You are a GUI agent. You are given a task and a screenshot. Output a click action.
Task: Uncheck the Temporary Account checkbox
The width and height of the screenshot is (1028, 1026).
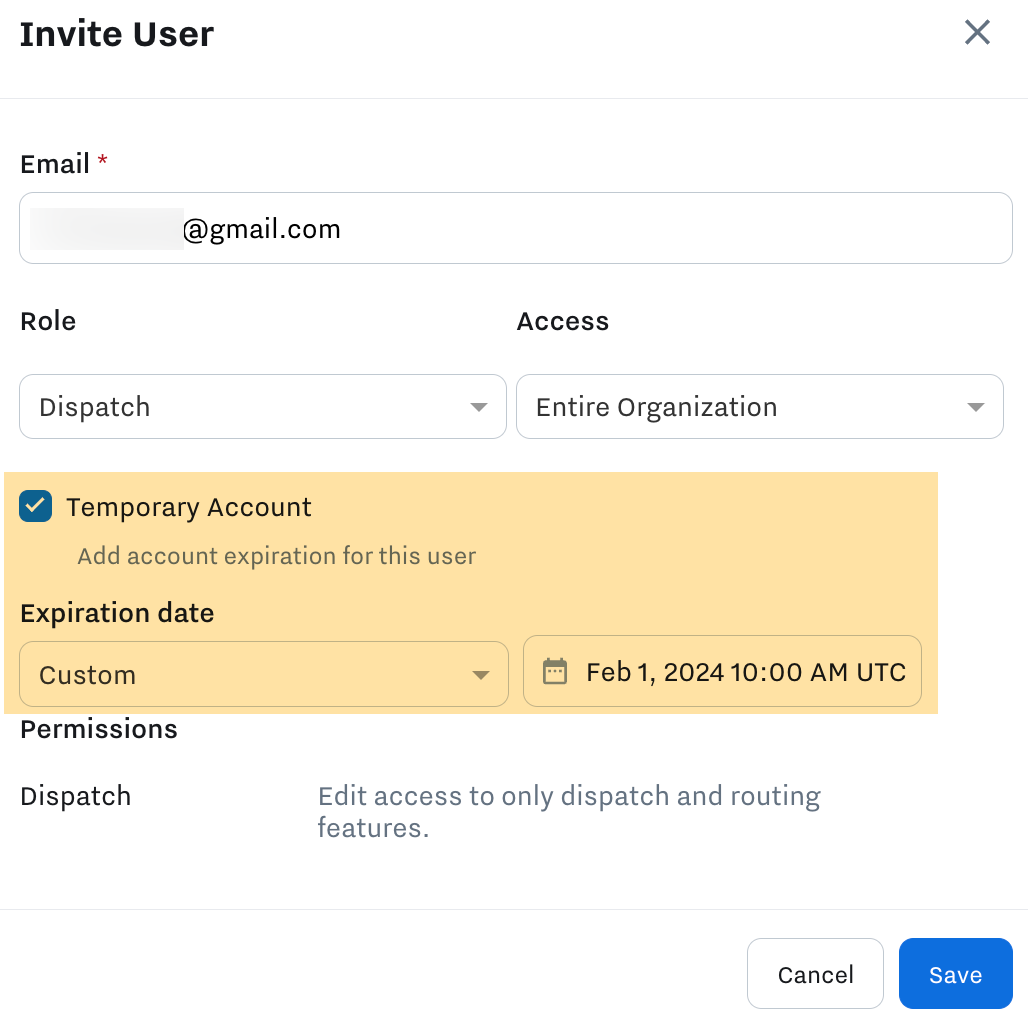click(36, 507)
